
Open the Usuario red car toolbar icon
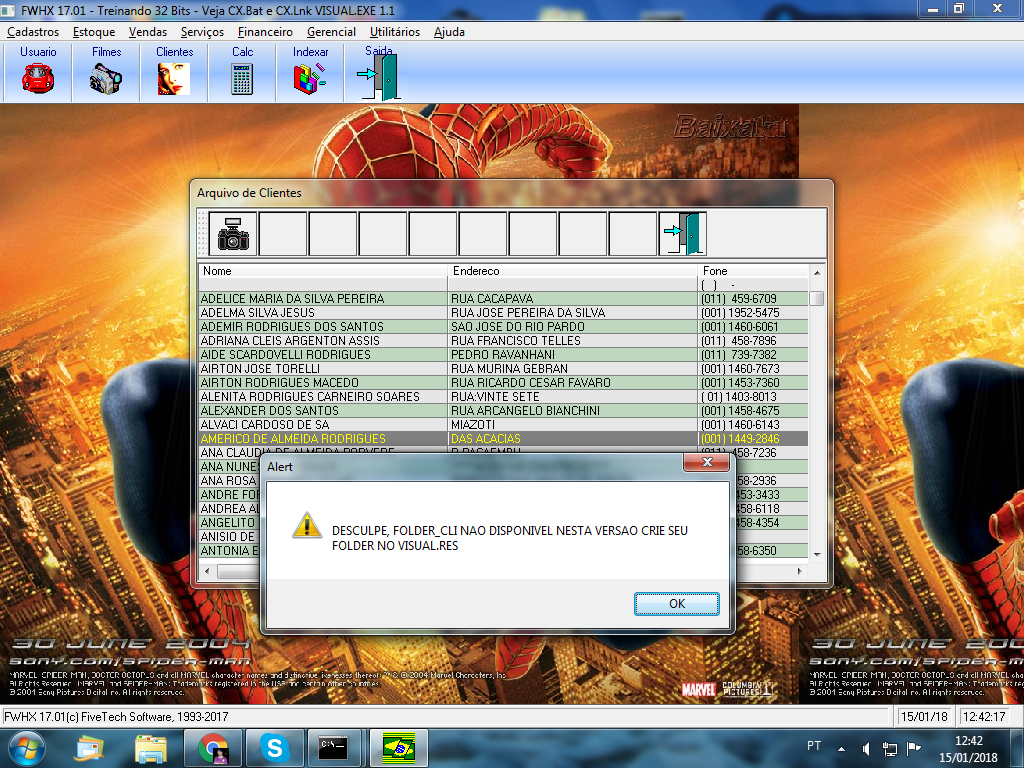click(x=38, y=78)
